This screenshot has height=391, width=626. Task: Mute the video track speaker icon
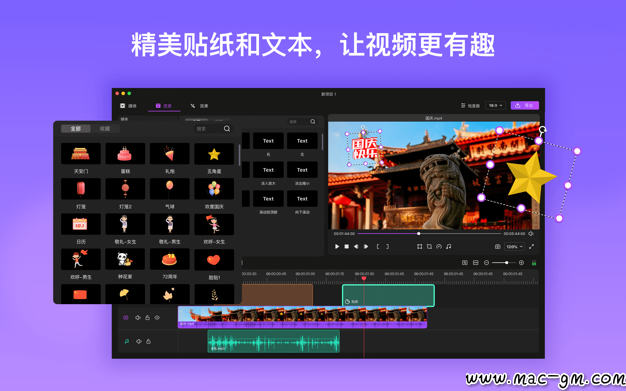138,318
